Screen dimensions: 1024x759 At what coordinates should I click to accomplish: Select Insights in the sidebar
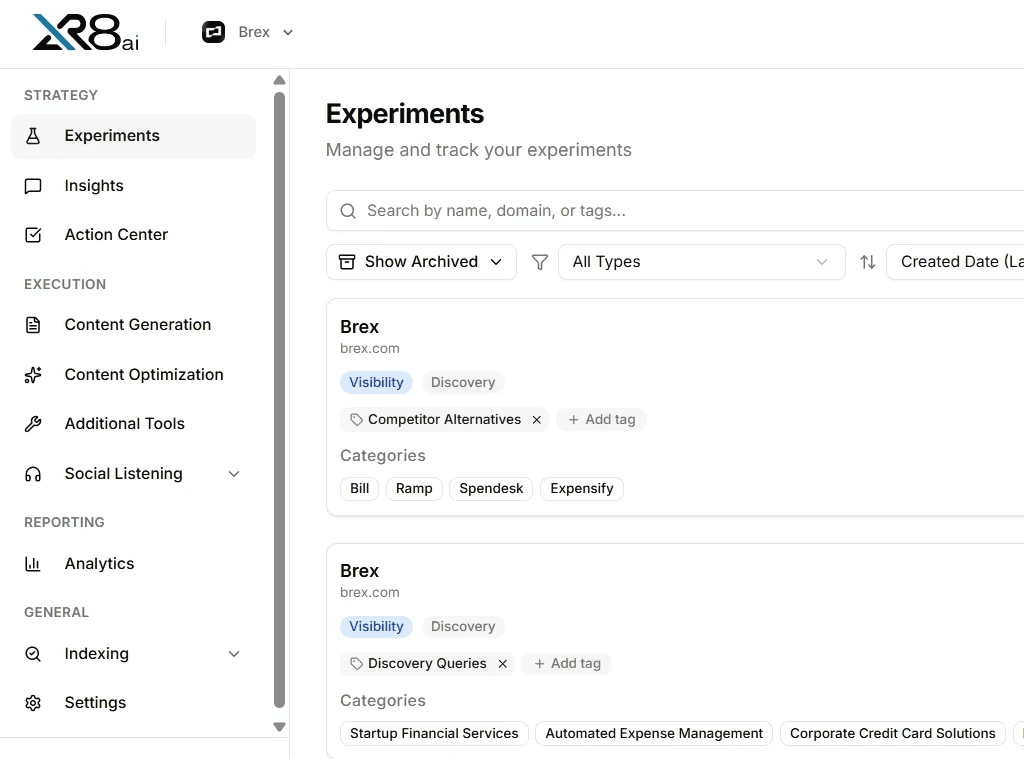[x=93, y=185]
